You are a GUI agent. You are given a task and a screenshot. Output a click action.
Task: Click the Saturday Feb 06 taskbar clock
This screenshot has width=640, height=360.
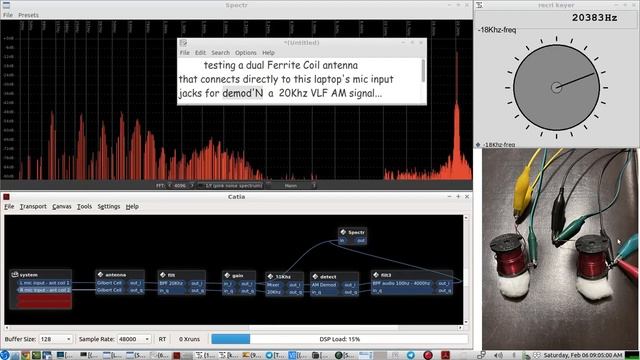coord(583,356)
